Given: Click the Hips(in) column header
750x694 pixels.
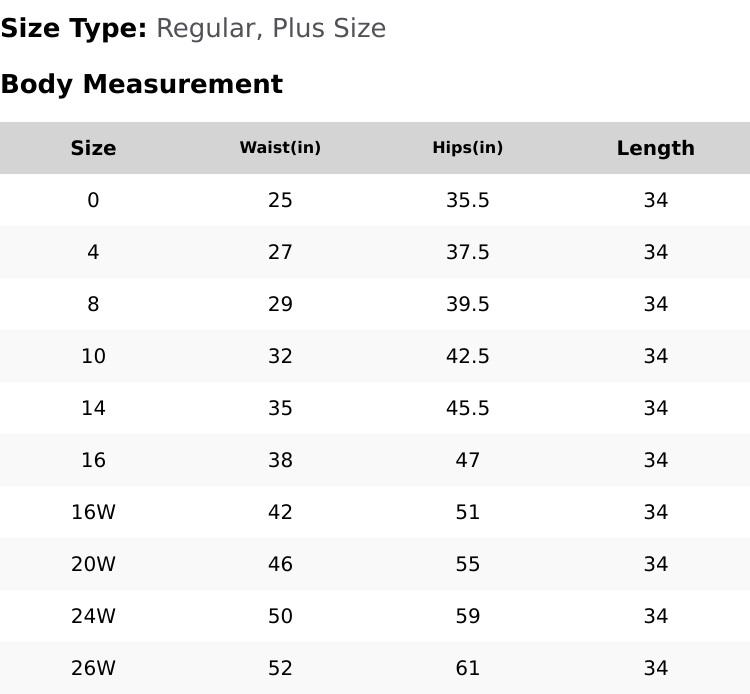Looking at the screenshot, I should 467,148.
